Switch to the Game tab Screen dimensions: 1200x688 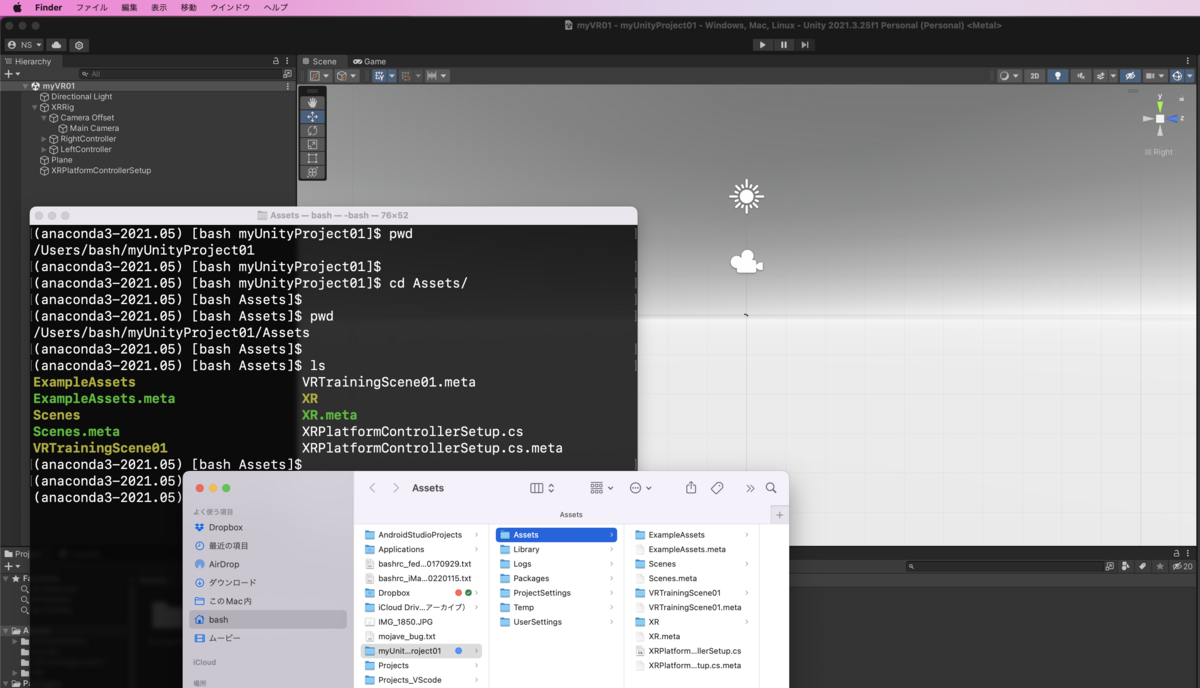pos(368,61)
